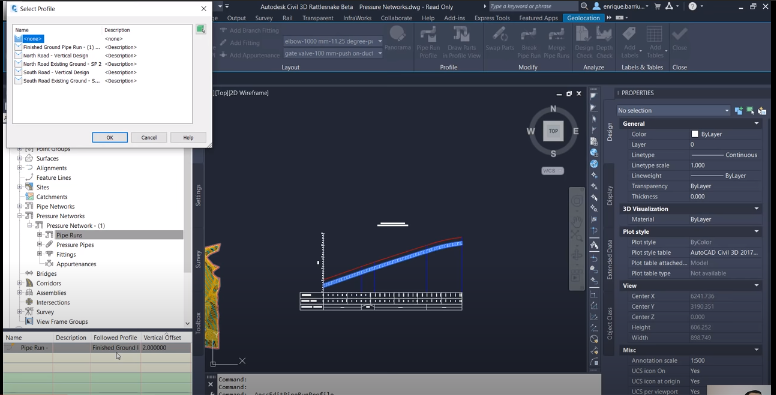Click the Corridors node icon in tree
The image size is (776, 395).
click(29, 283)
